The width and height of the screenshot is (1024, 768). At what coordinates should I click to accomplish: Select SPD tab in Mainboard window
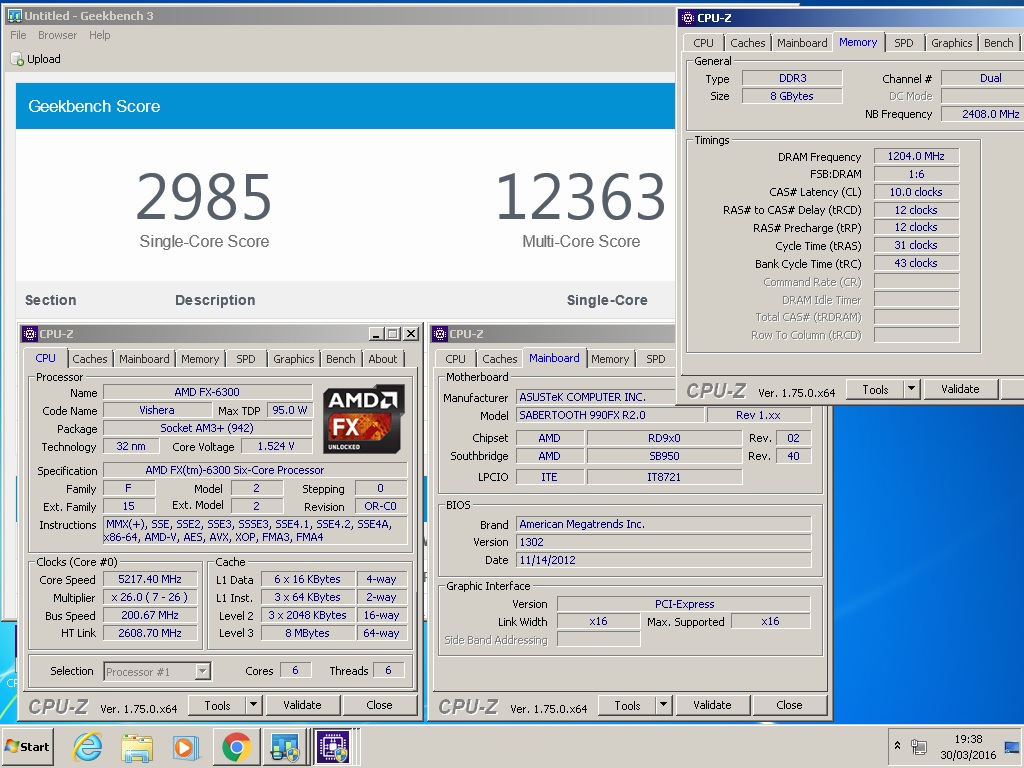(x=656, y=359)
